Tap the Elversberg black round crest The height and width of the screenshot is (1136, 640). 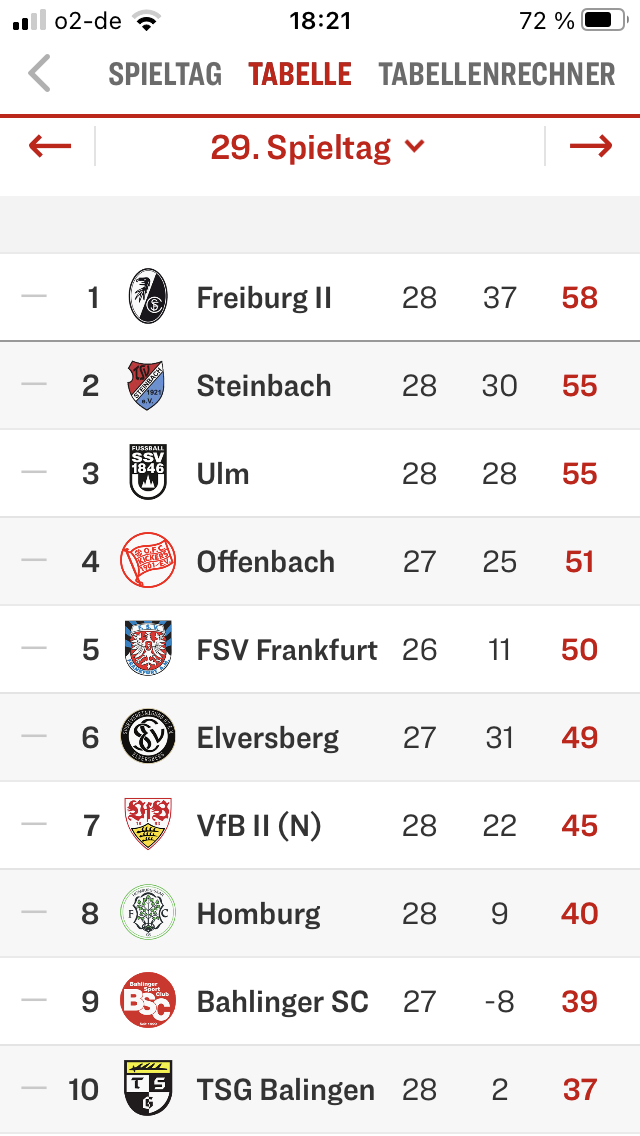(x=148, y=736)
